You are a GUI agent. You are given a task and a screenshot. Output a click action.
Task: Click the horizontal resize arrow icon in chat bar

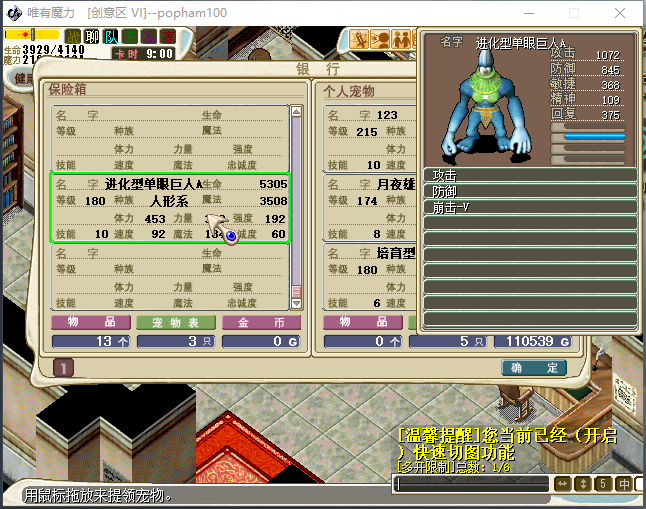[562, 484]
